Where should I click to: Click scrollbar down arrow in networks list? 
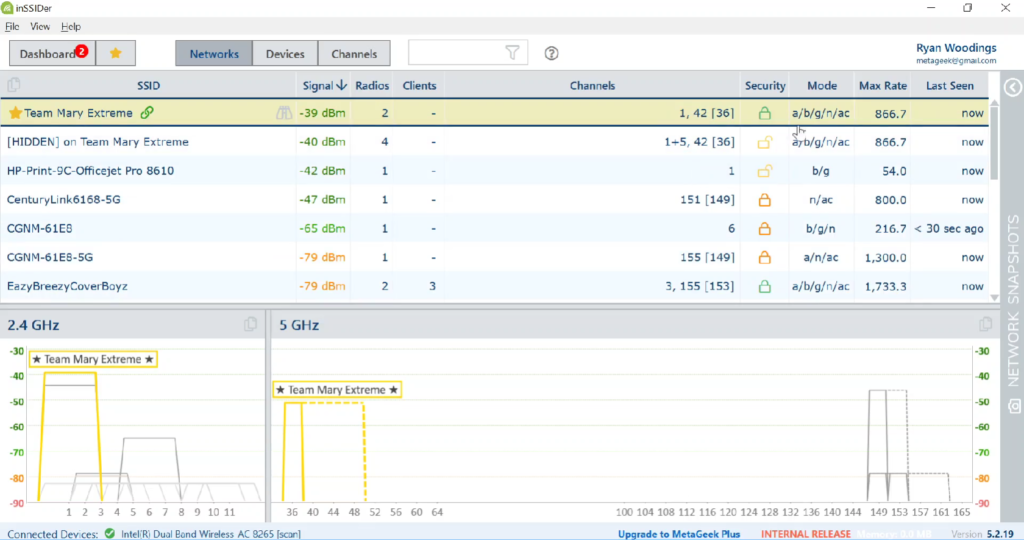coord(995,298)
